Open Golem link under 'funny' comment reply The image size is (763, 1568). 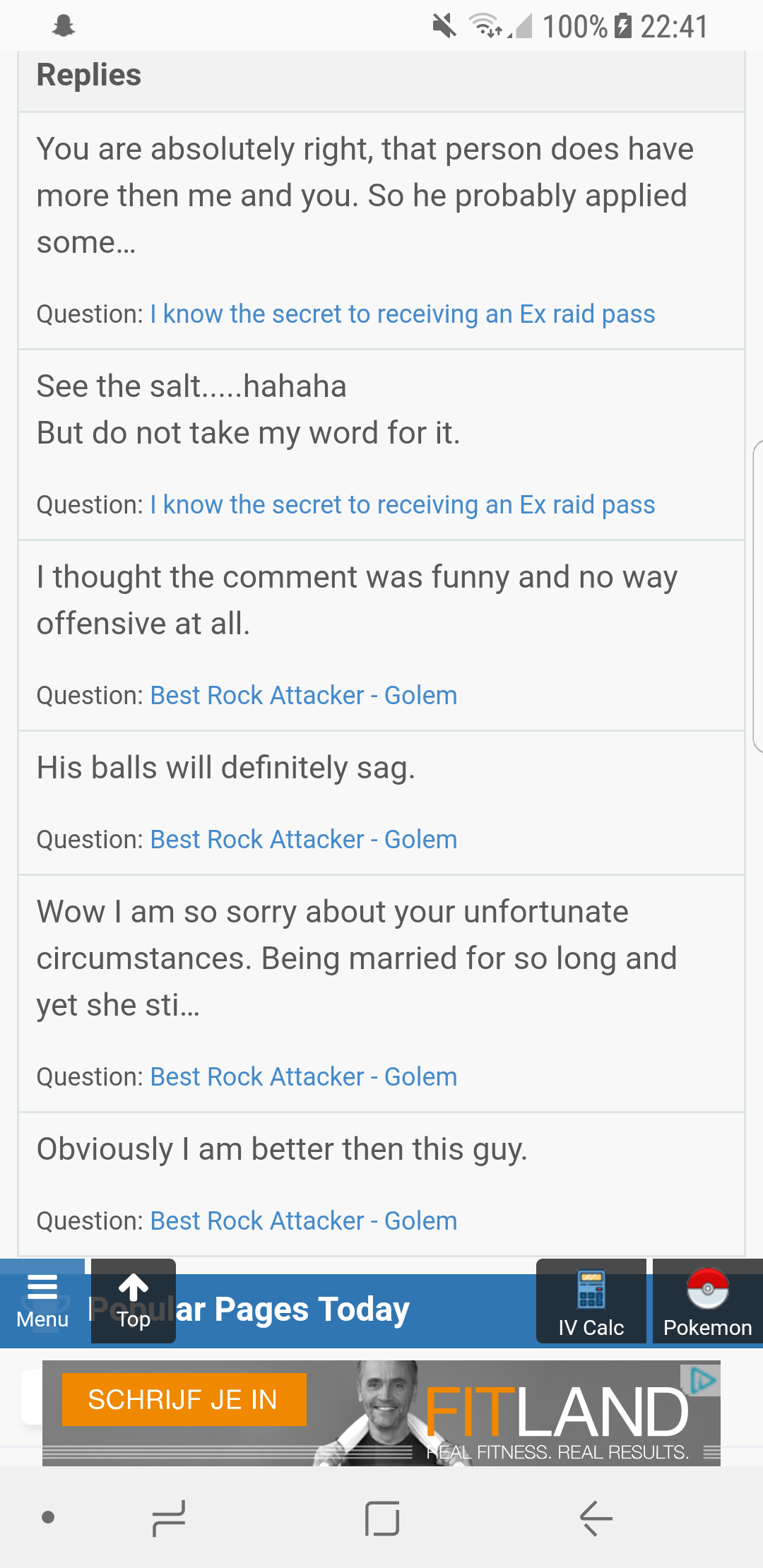coord(304,696)
